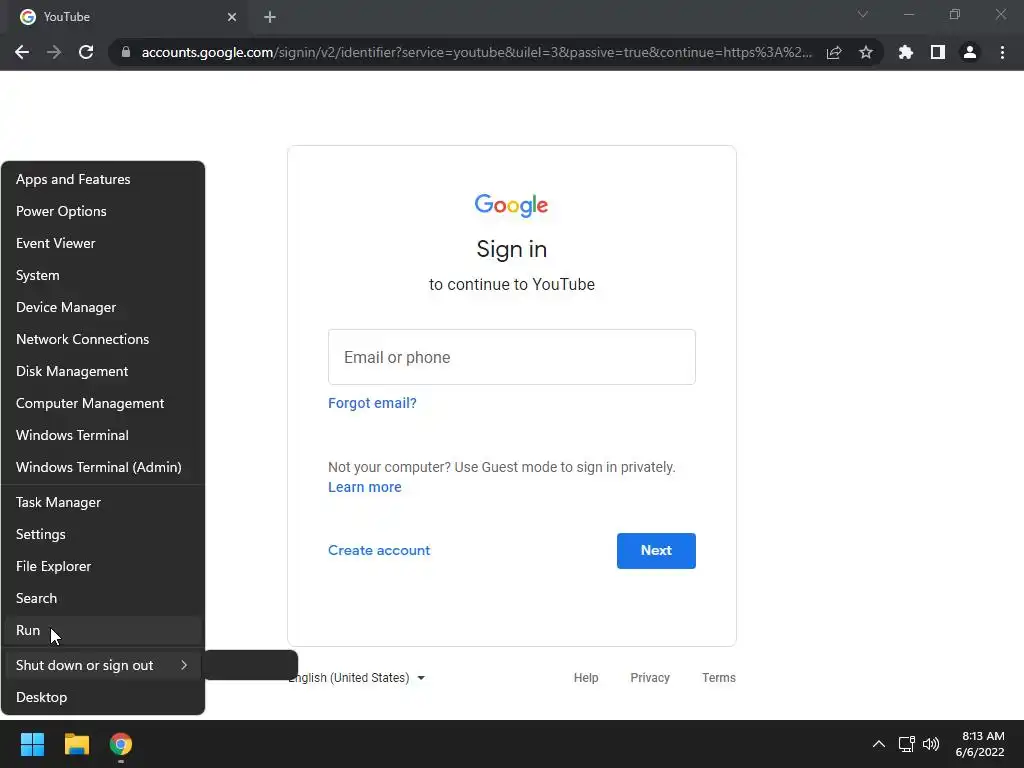Click Run in the menu
This screenshot has width=1024, height=768.
pos(103,630)
